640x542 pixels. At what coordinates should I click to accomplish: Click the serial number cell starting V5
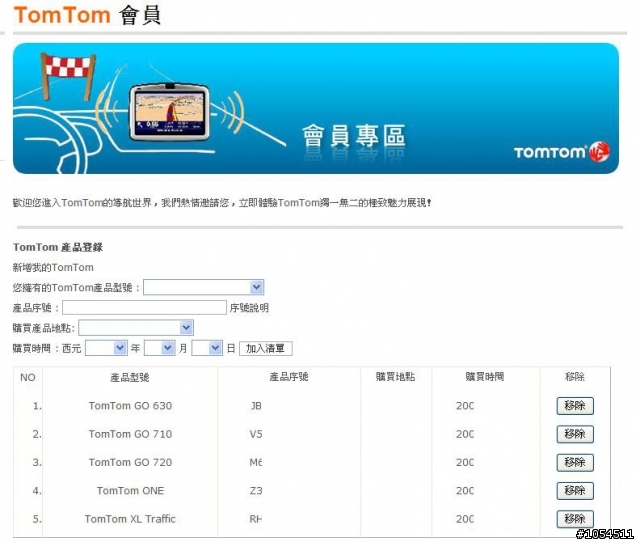point(256,434)
